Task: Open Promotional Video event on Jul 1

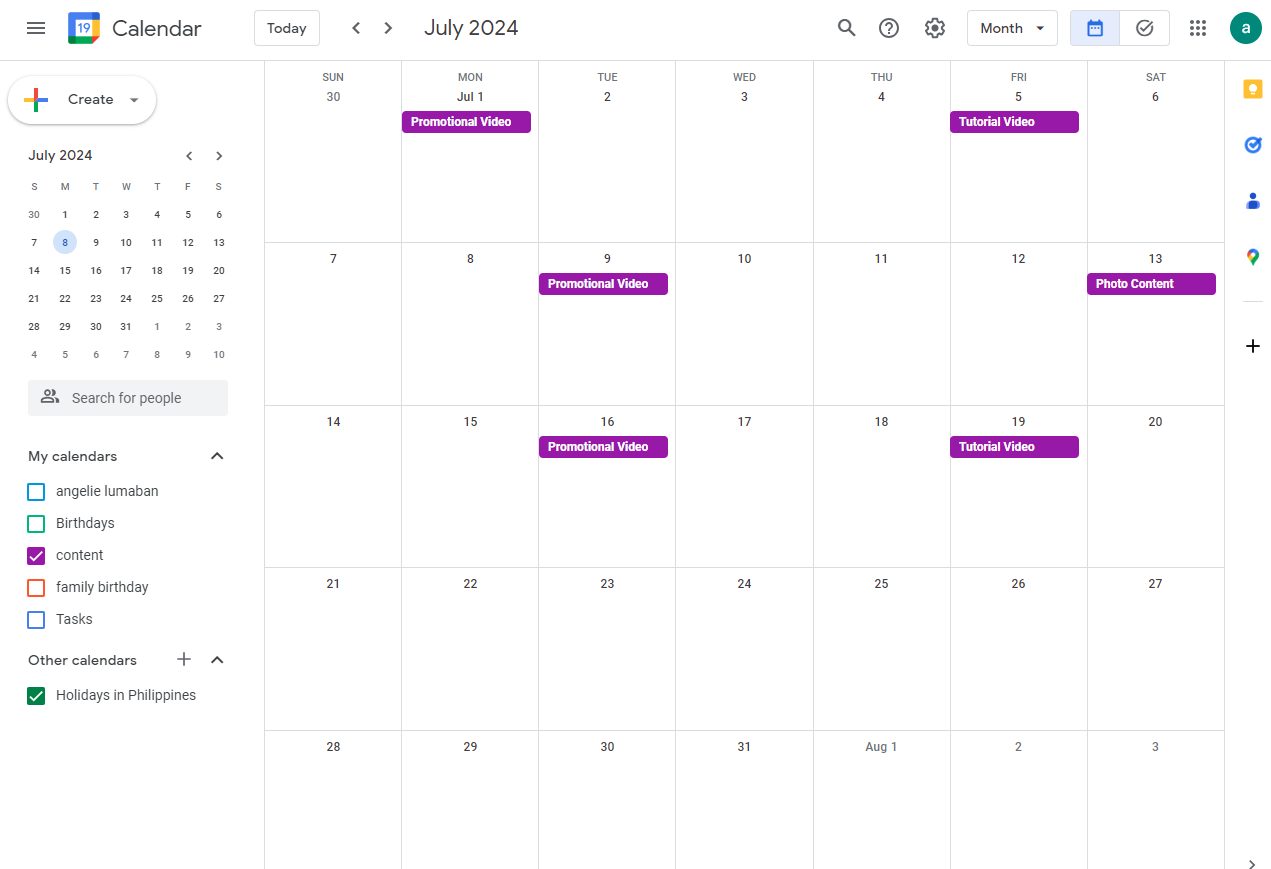Action: 466,122
